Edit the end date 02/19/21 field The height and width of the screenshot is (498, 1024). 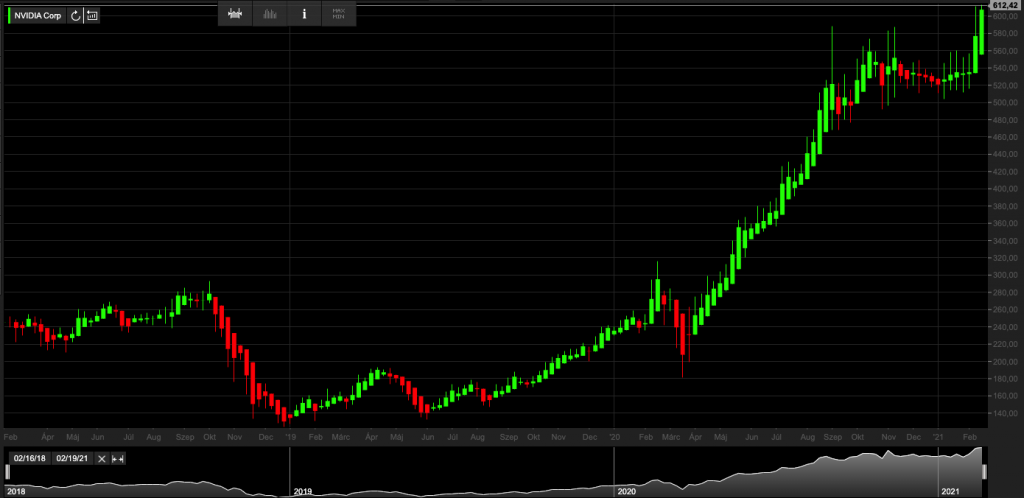click(x=73, y=458)
